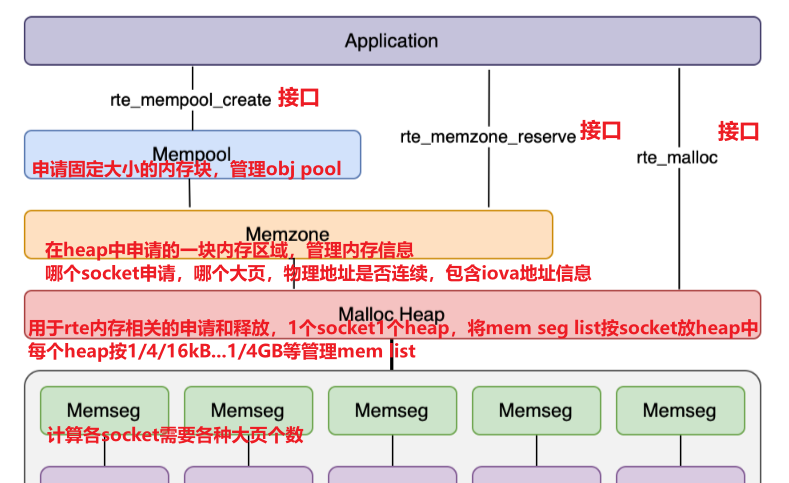Click the red 接口 text above rte_malloc
Viewport: 789px width, 483px height.
pos(739,131)
